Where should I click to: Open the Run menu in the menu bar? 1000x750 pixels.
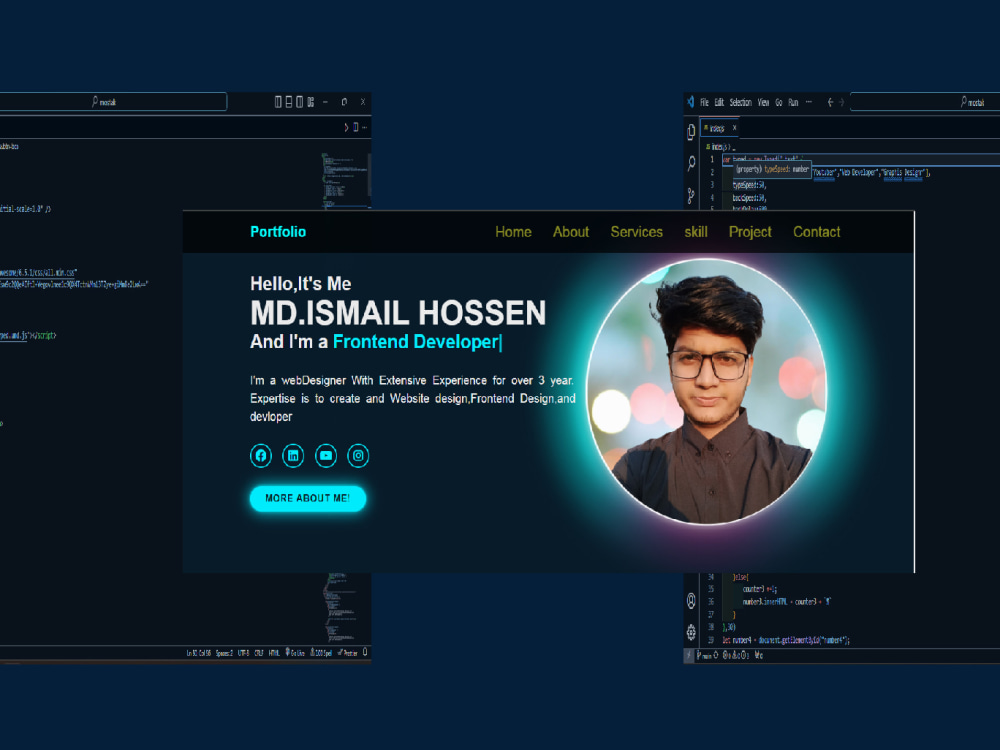pos(792,101)
